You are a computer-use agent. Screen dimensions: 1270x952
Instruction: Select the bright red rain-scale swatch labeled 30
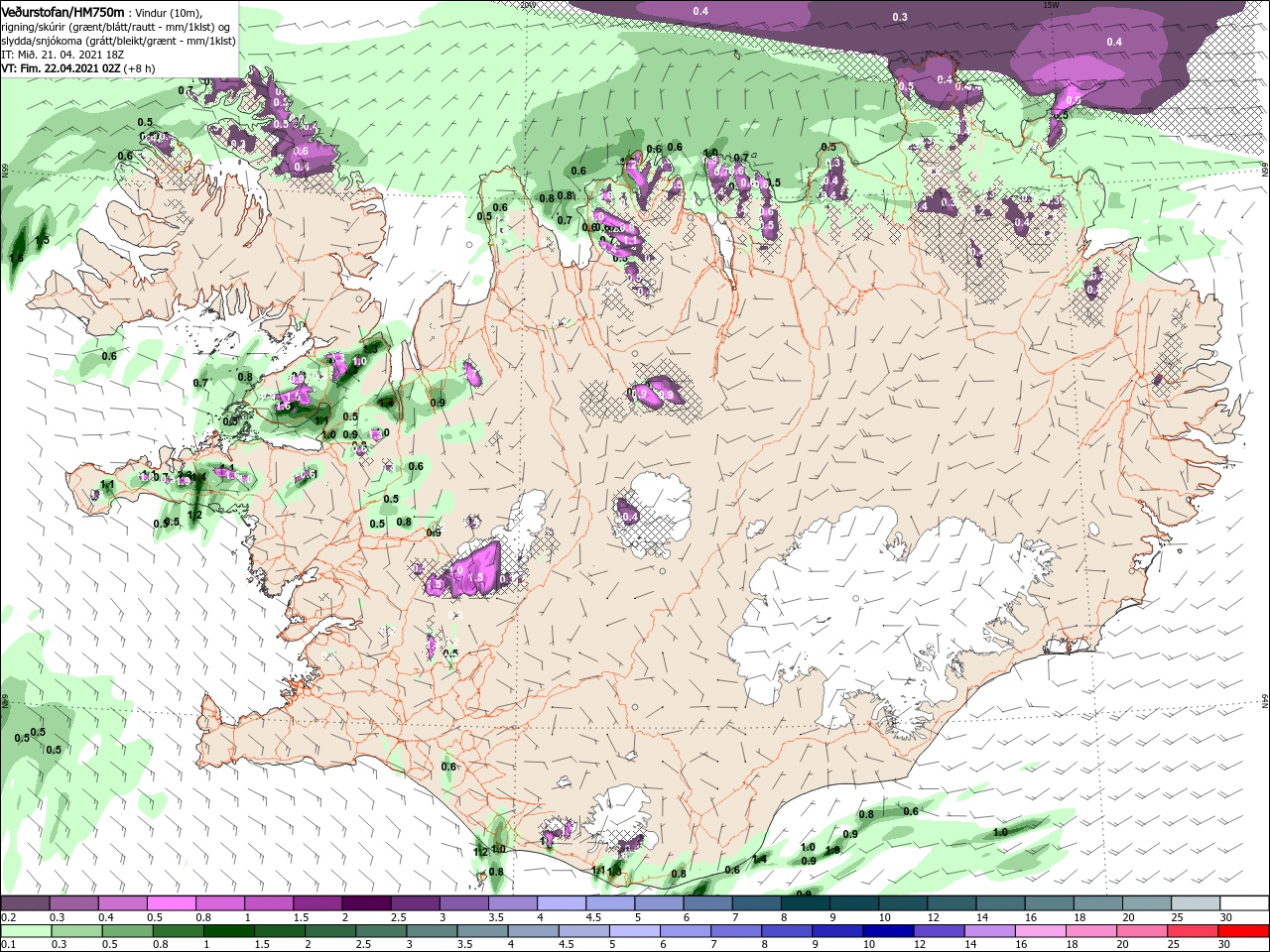1244,931
